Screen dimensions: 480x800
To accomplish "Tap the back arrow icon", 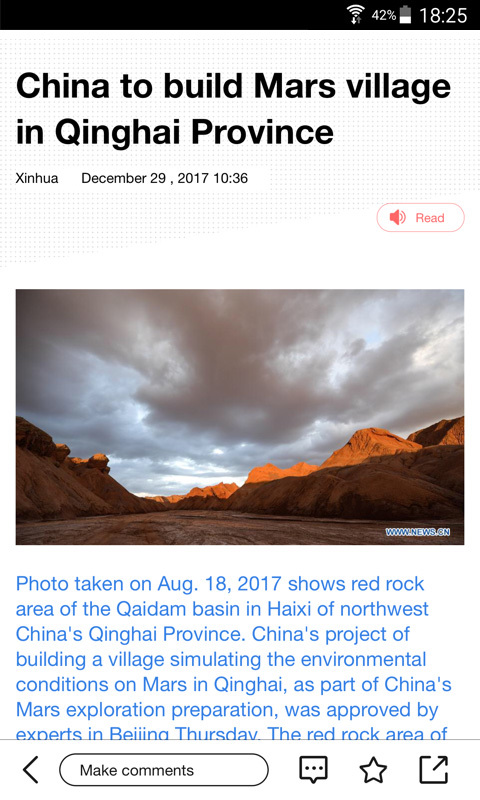I will (31, 770).
